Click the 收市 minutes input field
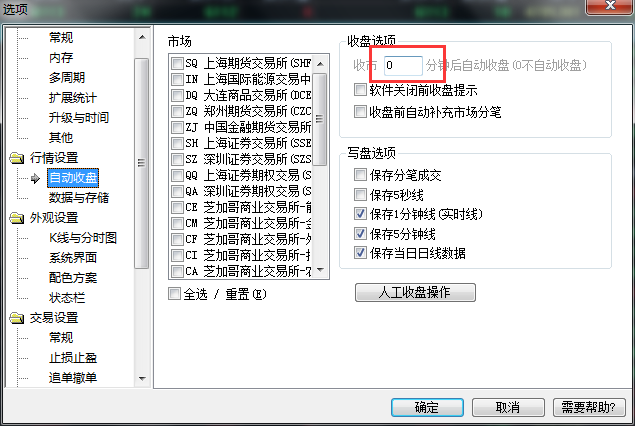The height and width of the screenshot is (426, 635). [403, 65]
